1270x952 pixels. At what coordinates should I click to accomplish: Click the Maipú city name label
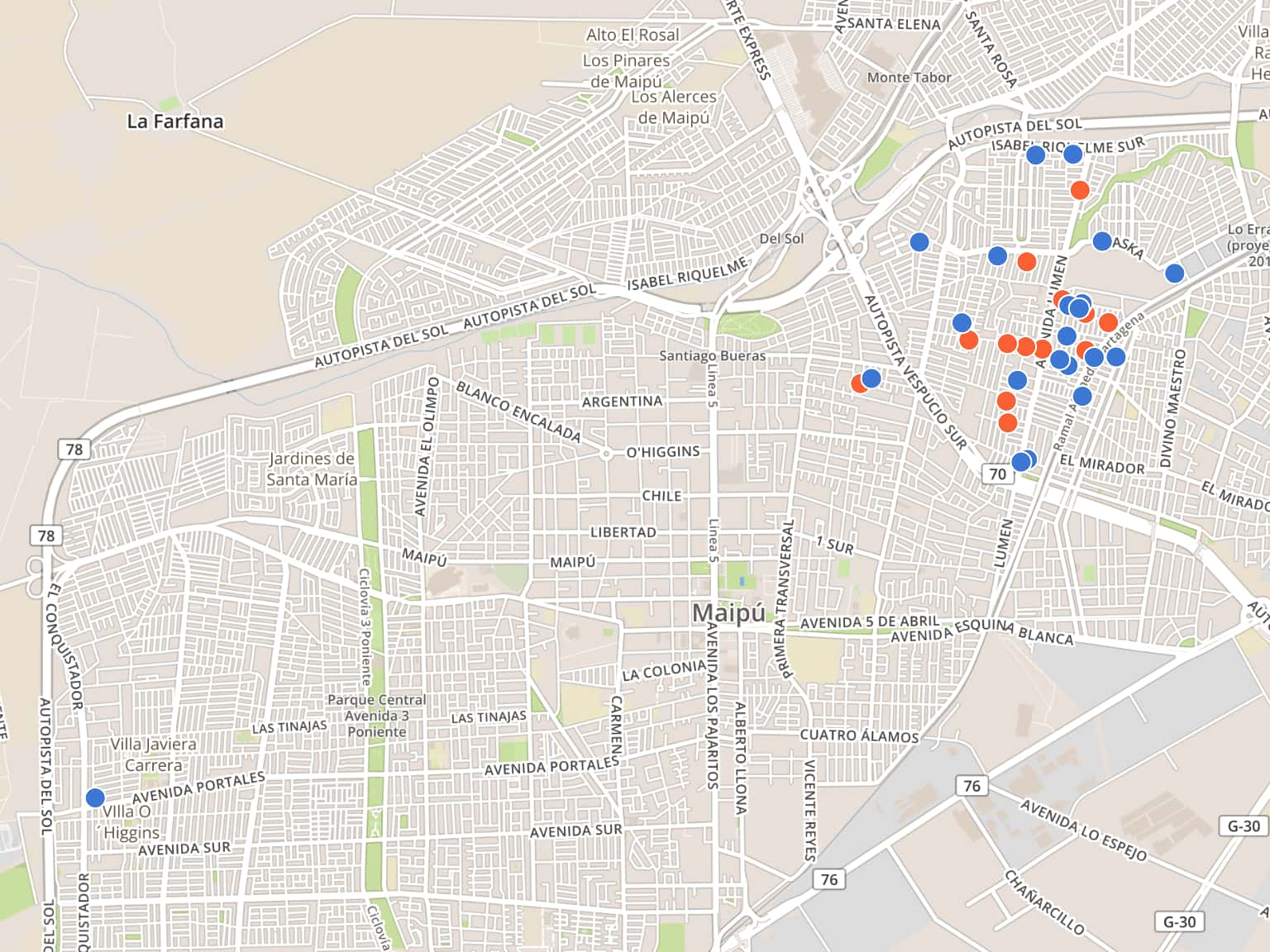pos(728,613)
